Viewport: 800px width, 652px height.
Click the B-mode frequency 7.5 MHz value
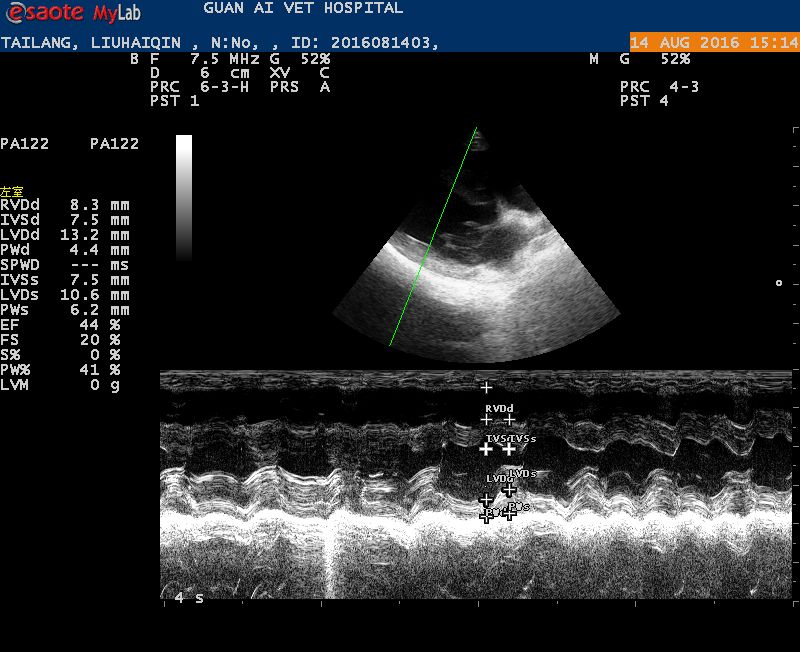[224, 59]
